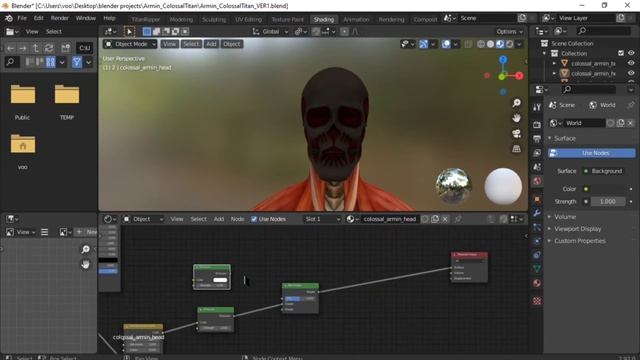Switch perspective/orthographic grid icon in viewport

point(517,149)
